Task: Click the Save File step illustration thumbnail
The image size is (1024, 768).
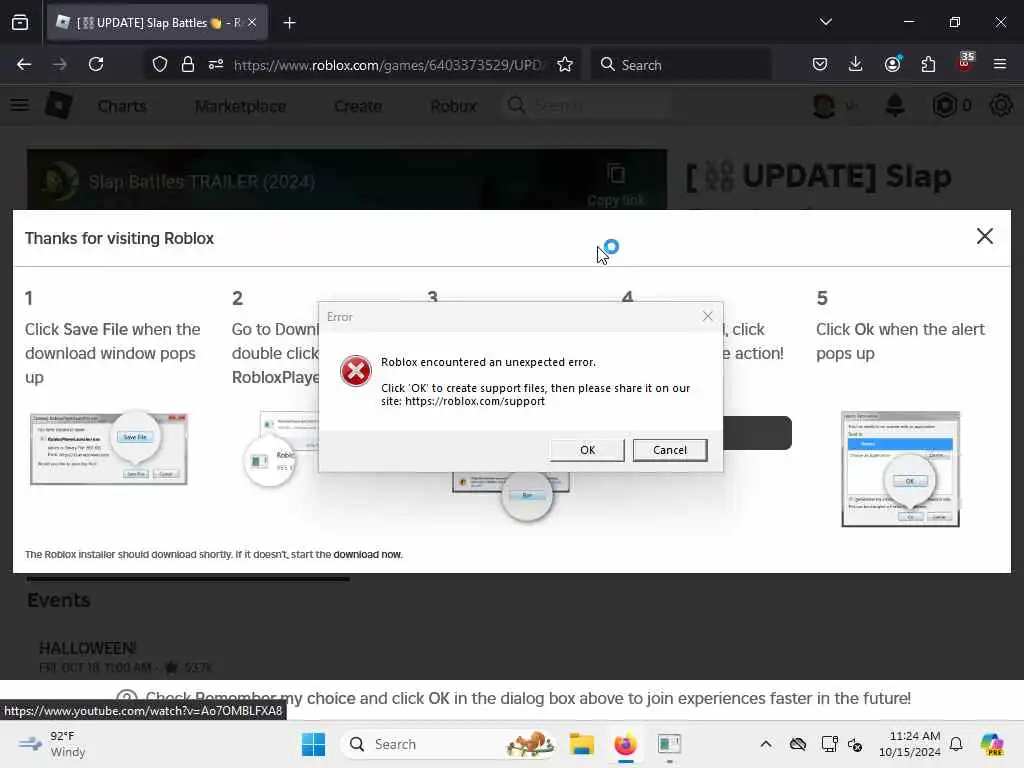Action: (109, 448)
